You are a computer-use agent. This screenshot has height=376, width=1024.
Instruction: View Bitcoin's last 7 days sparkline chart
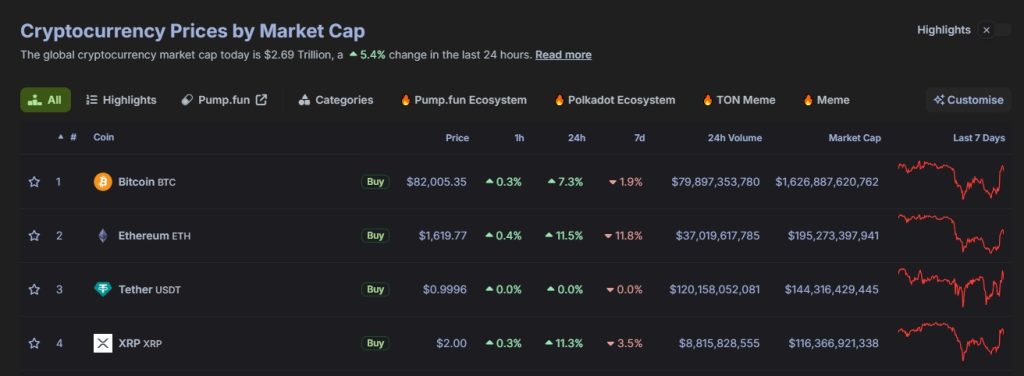pos(952,180)
